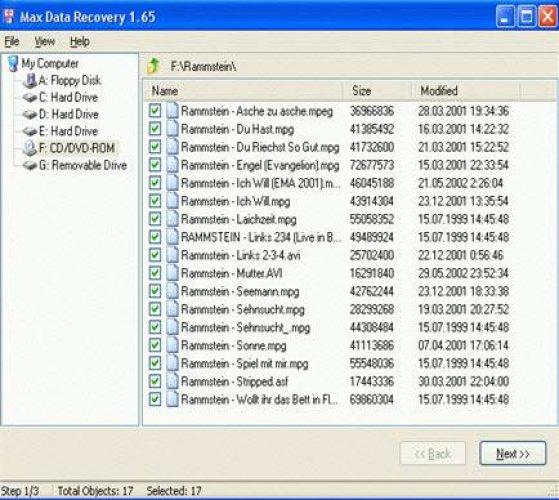Toggle checkbox for Wollt ihr das Bett in Fl...
Viewport: 559px width, 500px height.
click(155, 399)
